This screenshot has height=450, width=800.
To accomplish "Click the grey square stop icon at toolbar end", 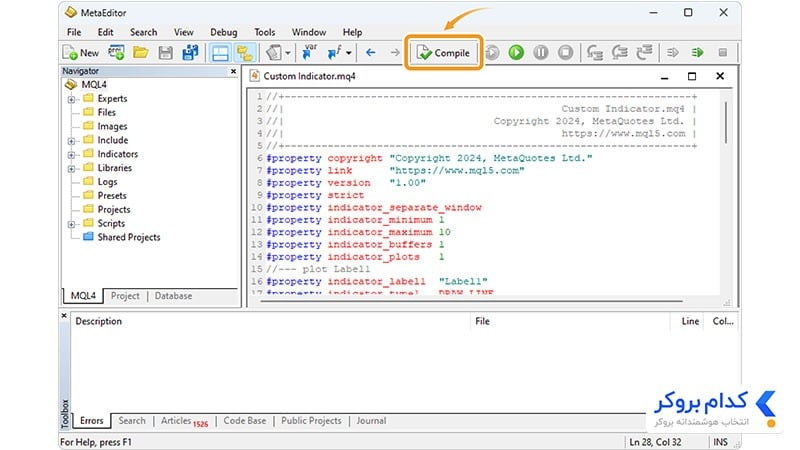I will click(x=722, y=52).
